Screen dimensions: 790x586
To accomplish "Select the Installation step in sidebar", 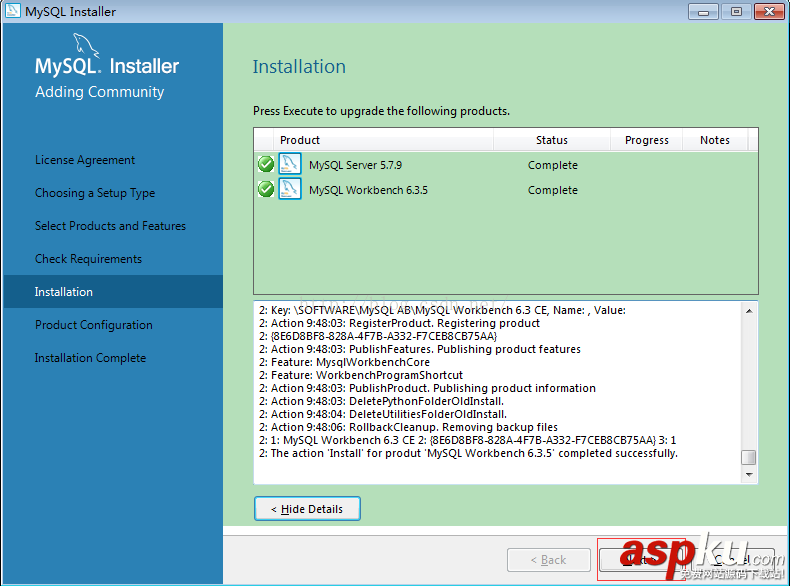I will pos(113,292).
